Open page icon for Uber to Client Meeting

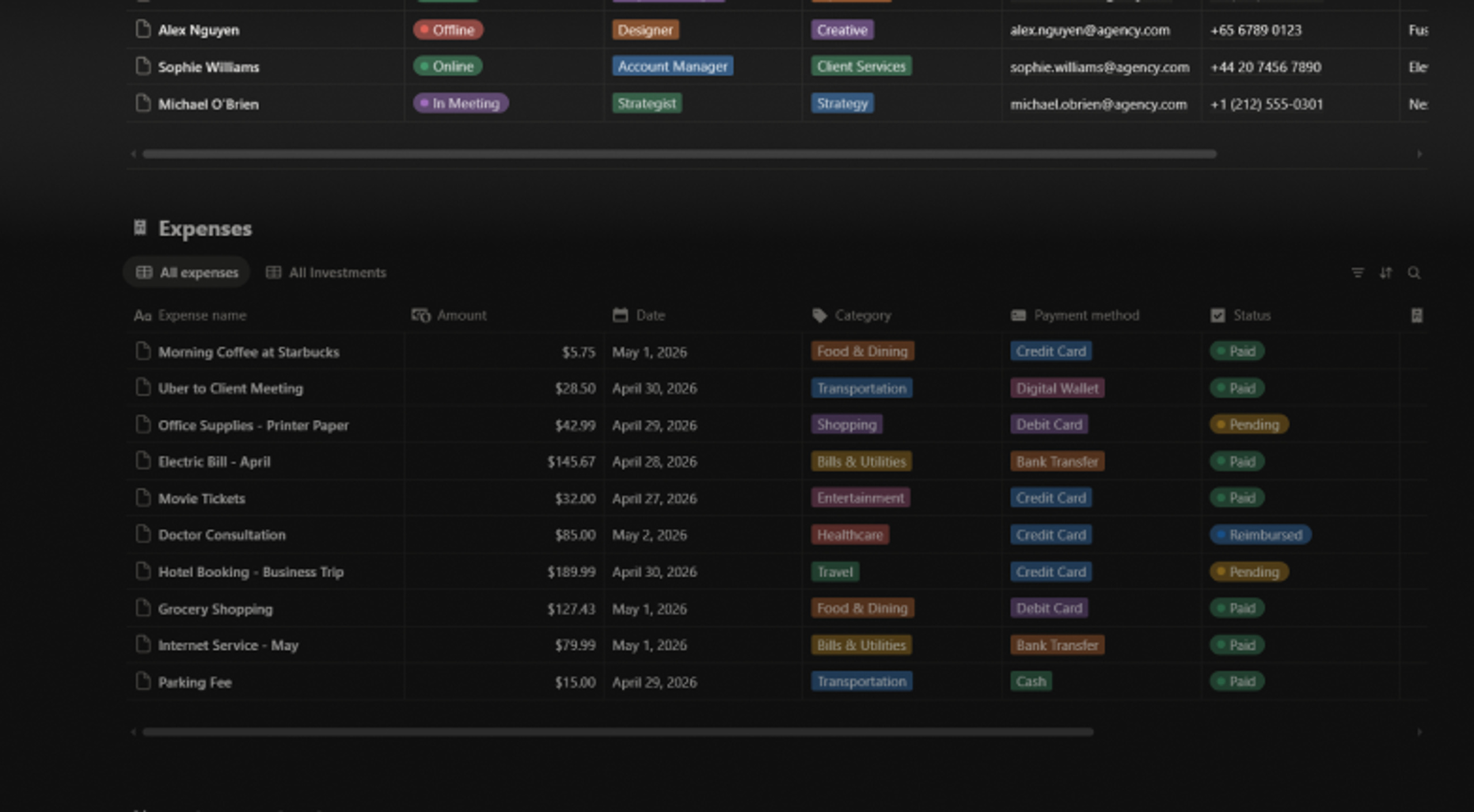click(143, 388)
